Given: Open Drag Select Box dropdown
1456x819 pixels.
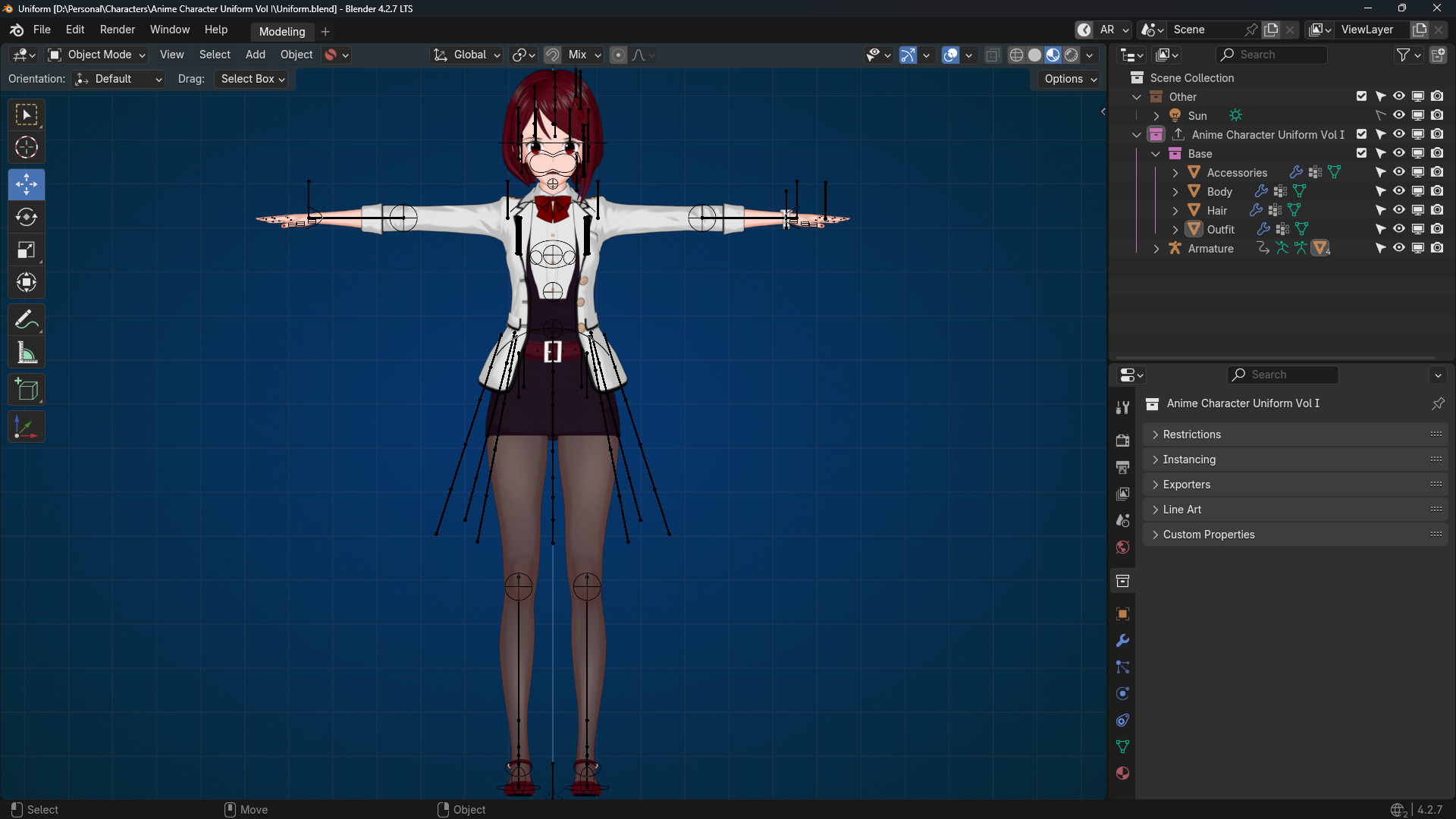Looking at the screenshot, I should point(252,79).
